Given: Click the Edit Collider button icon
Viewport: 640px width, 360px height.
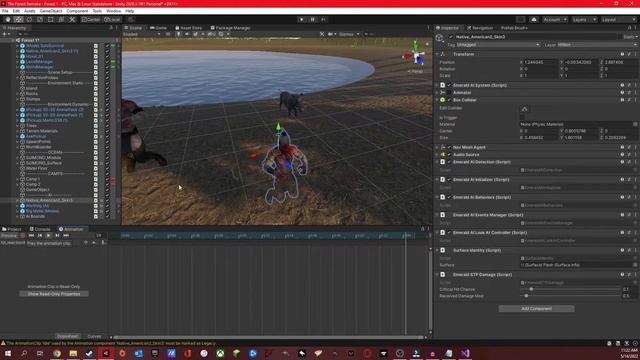Looking at the screenshot, I should pyautogui.click(x=524, y=109).
